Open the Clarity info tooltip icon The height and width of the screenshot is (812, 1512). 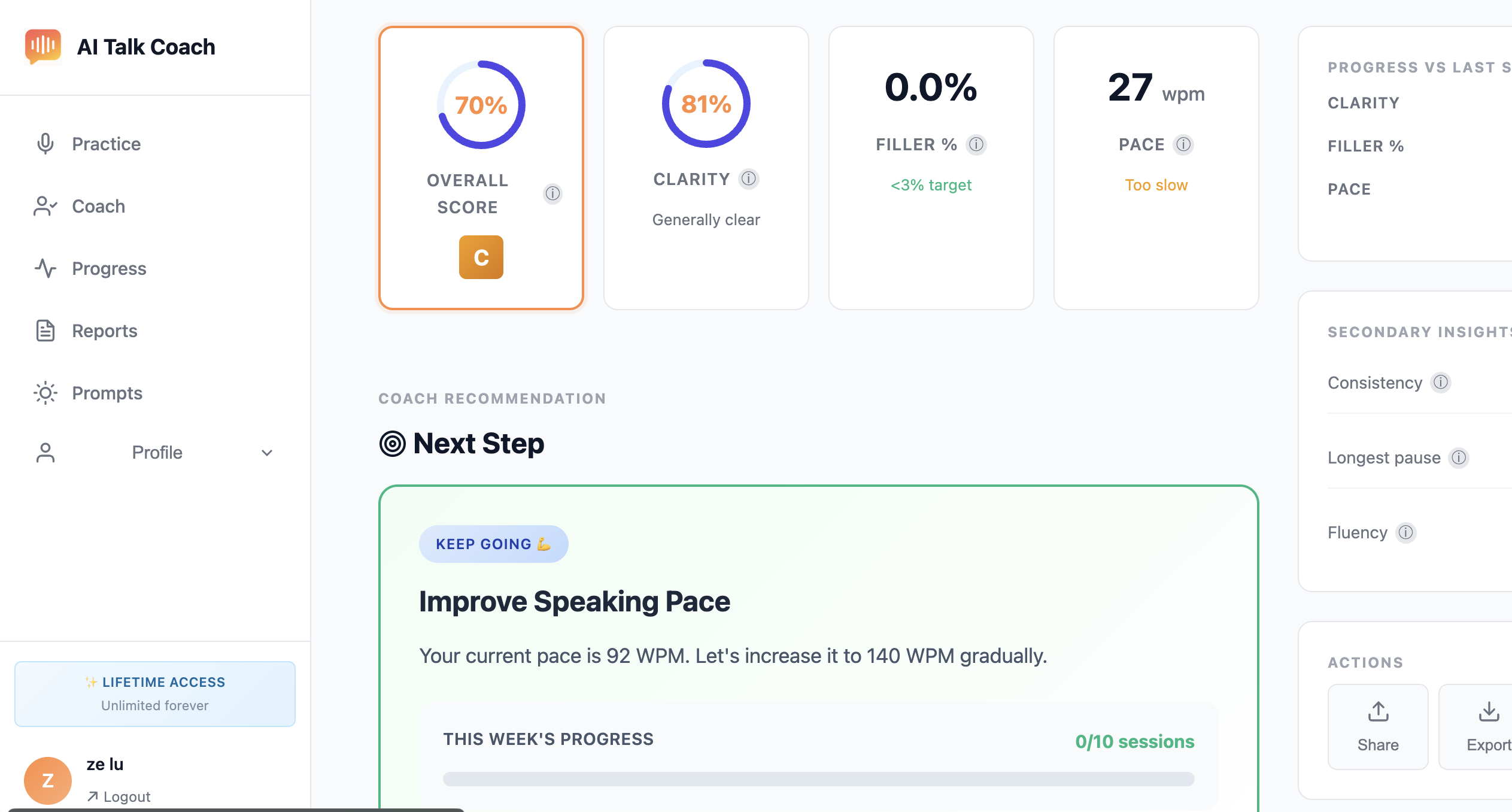coord(749,178)
